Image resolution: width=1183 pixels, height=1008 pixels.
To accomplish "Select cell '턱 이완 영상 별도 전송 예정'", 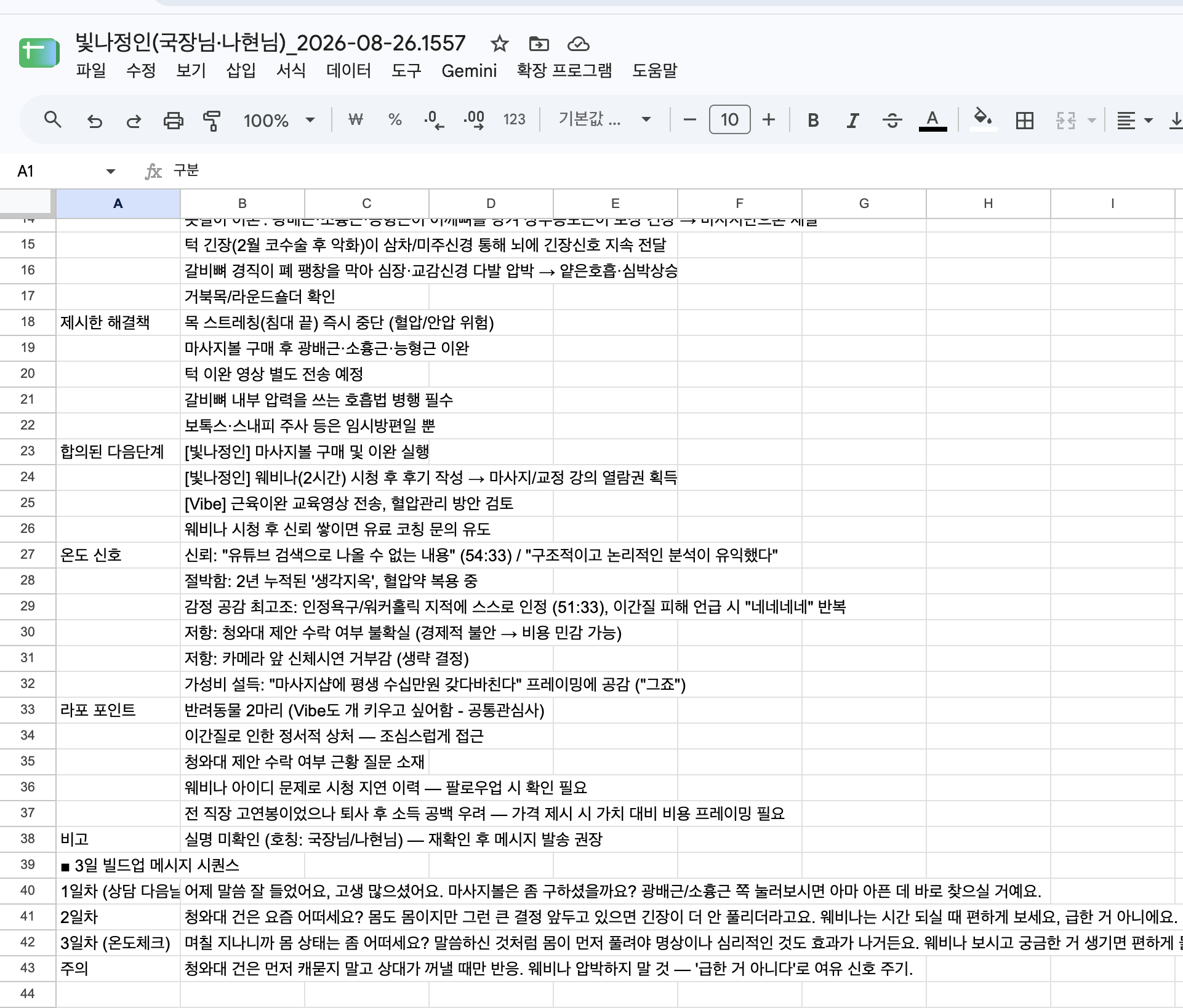I will (243, 374).
